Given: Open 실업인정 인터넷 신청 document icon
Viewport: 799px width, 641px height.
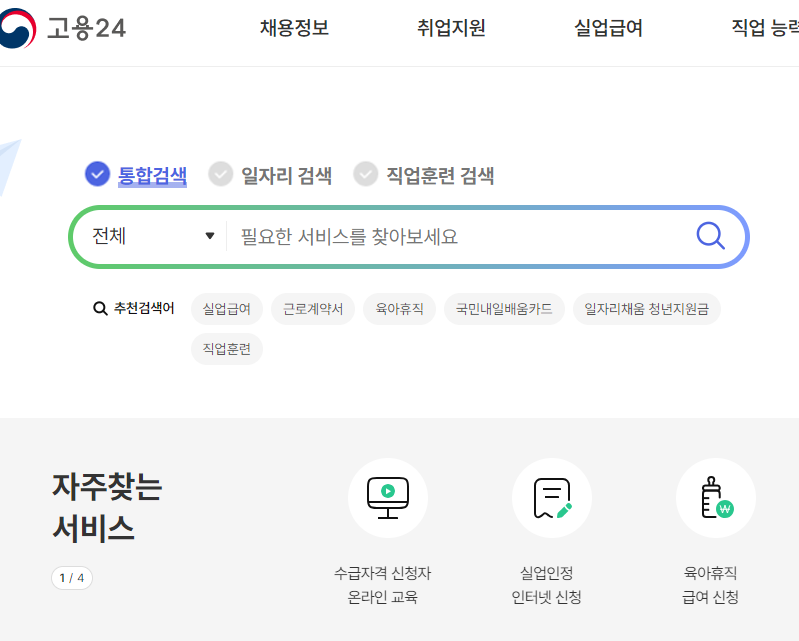Looking at the screenshot, I should click(552, 498).
